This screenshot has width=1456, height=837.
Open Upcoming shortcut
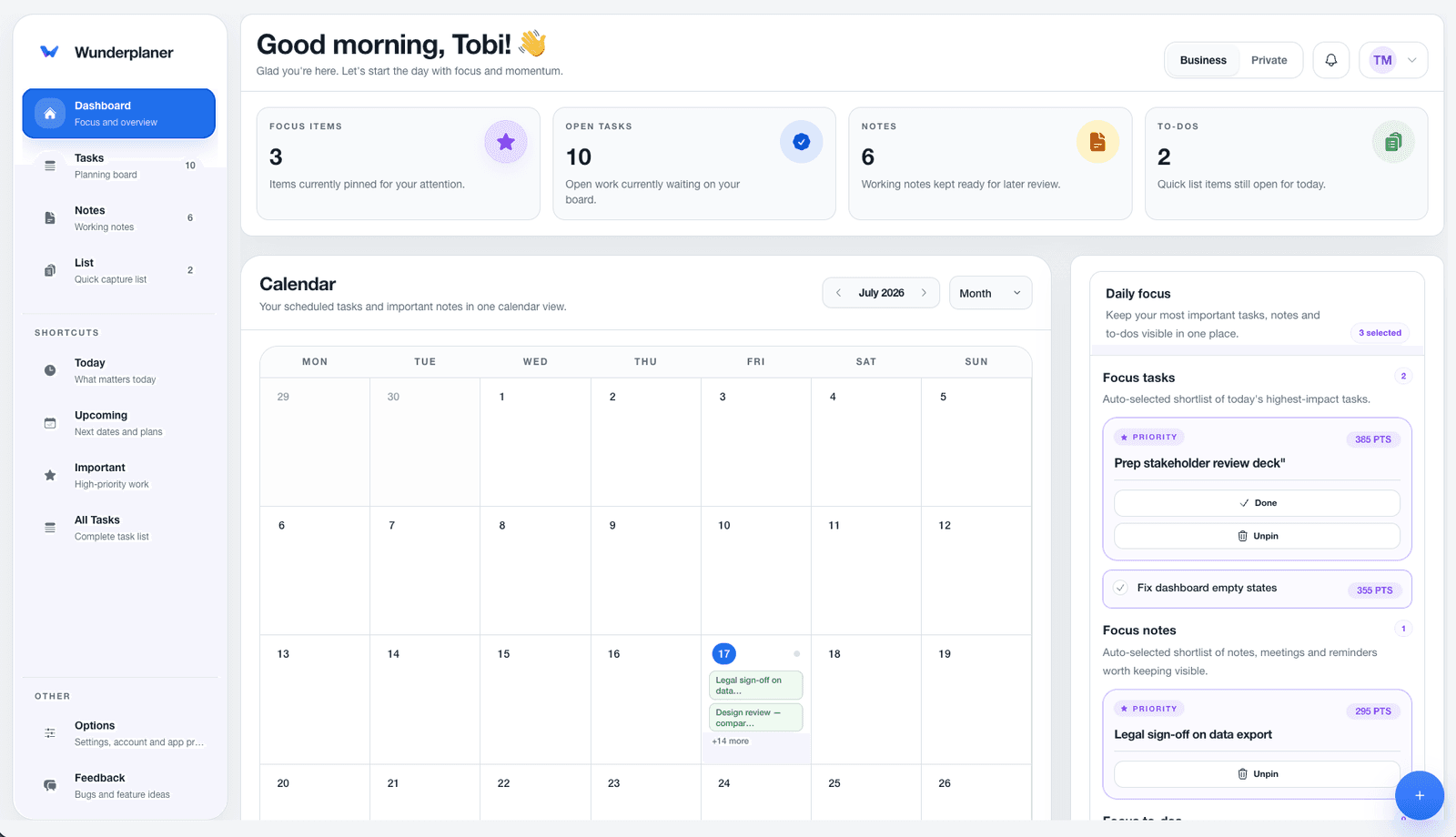pos(118,423)
